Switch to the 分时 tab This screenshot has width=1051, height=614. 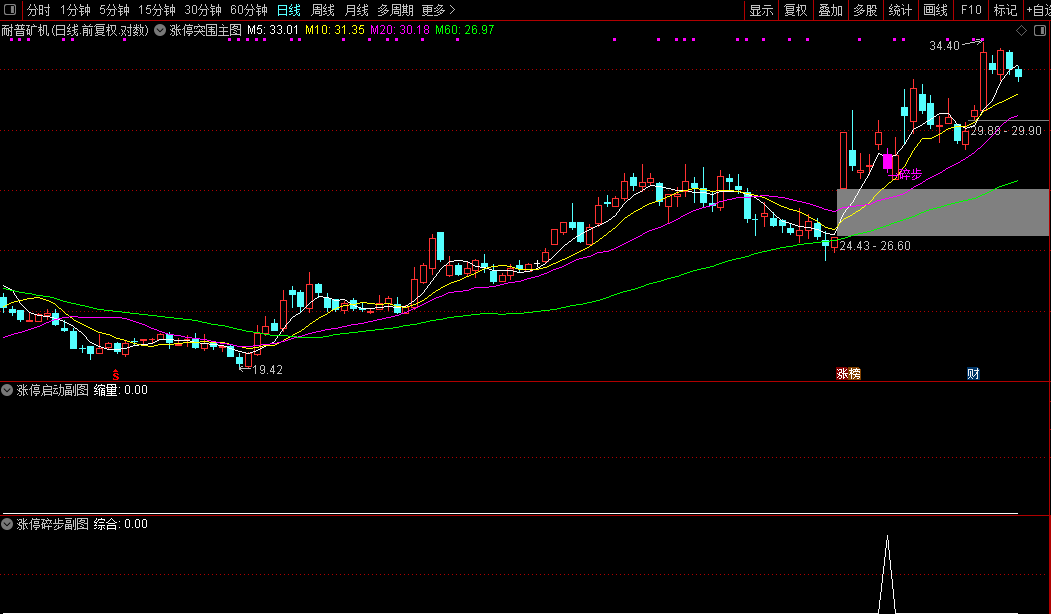click(x=38, y=10)
